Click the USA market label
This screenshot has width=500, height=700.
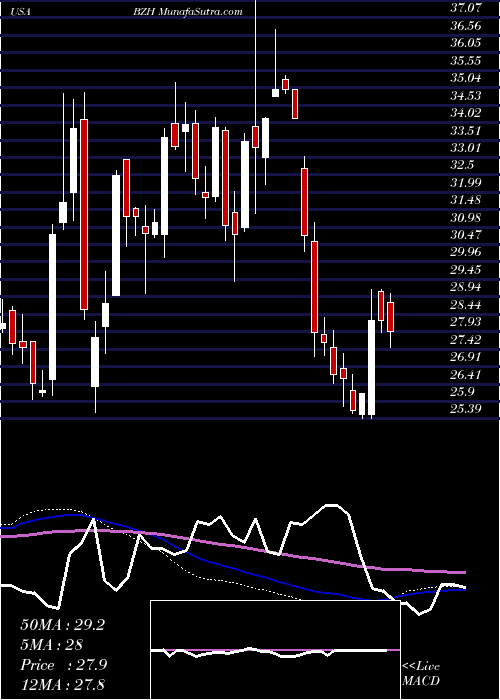[x=21, y=12]
